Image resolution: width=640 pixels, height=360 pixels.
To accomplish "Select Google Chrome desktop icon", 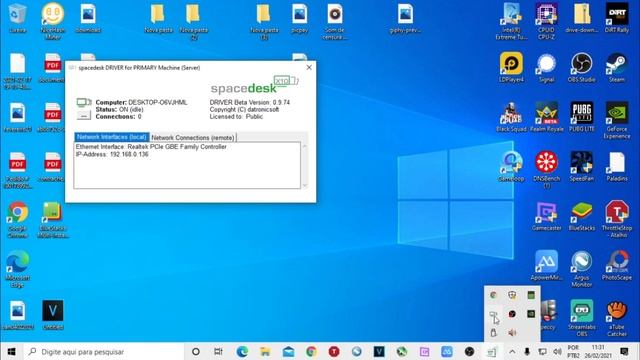I will point(18,219).
